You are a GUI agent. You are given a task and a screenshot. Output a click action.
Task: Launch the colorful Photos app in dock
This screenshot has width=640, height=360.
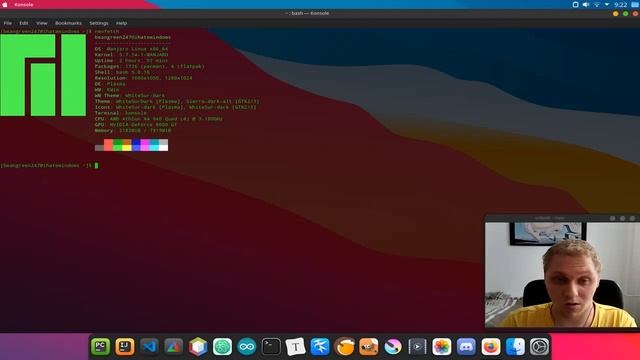(442, 347)
